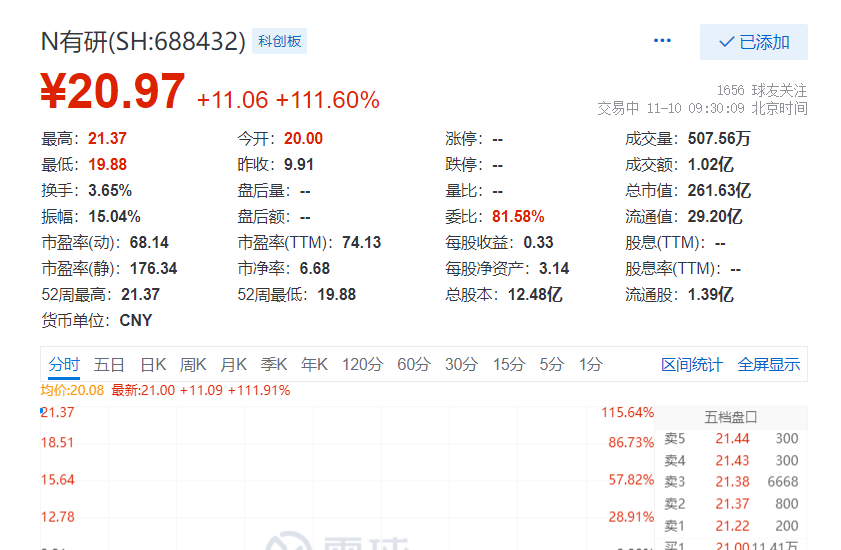Open the 区间统计 link
841x550 pixels.
coord(692,365)
